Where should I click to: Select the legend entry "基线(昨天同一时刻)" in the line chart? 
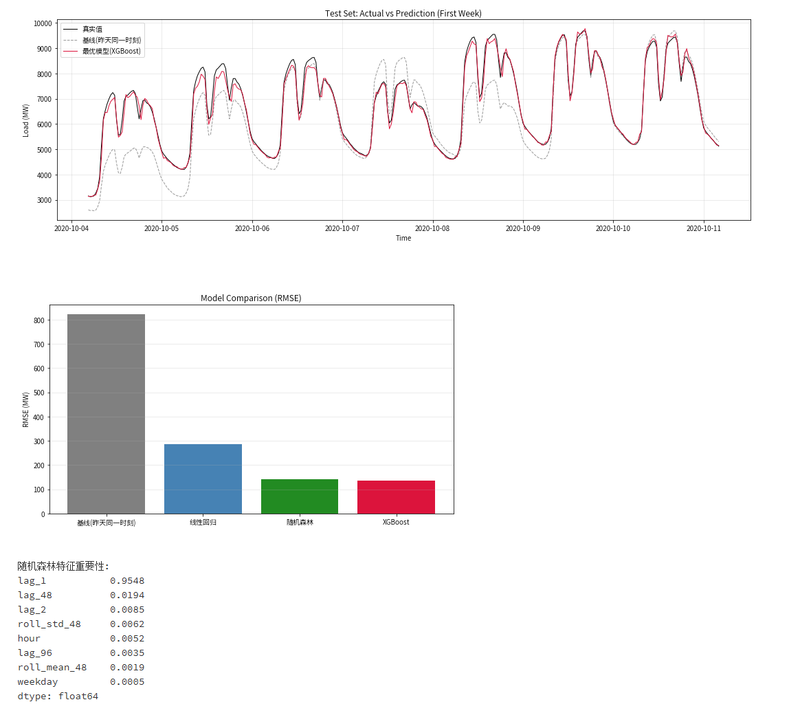112,40
